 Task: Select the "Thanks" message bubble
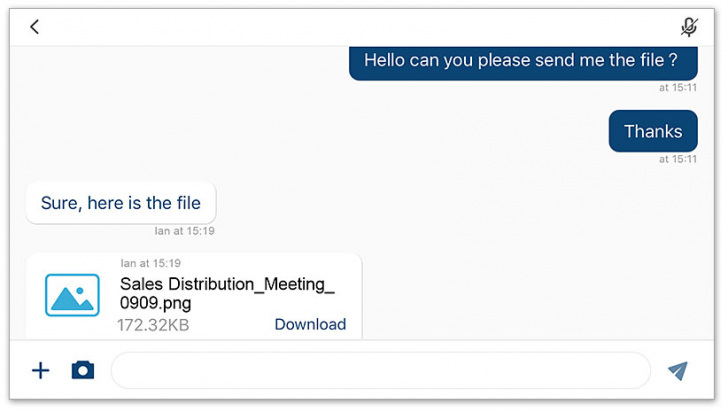pos(652,131)
